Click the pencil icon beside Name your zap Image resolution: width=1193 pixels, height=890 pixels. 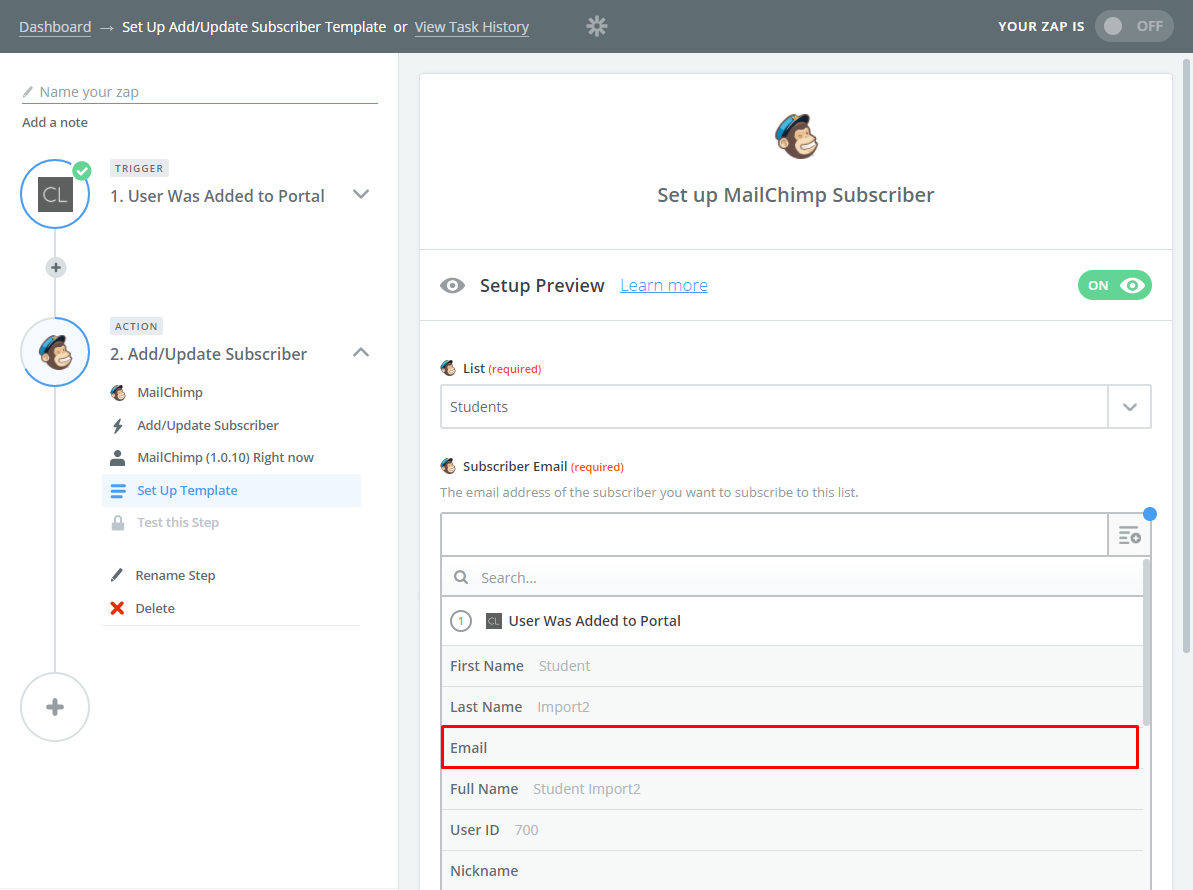click(28, 92)
